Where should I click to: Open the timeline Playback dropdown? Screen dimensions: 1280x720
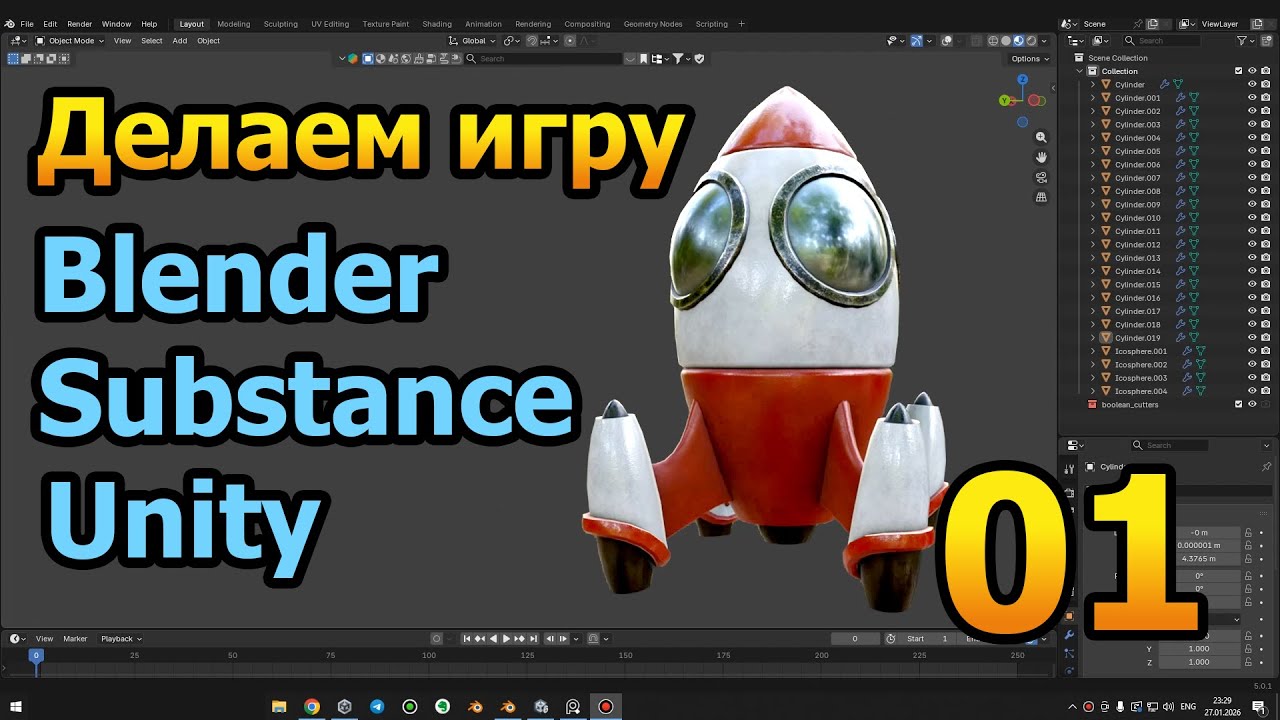click(x=121, y=639)
